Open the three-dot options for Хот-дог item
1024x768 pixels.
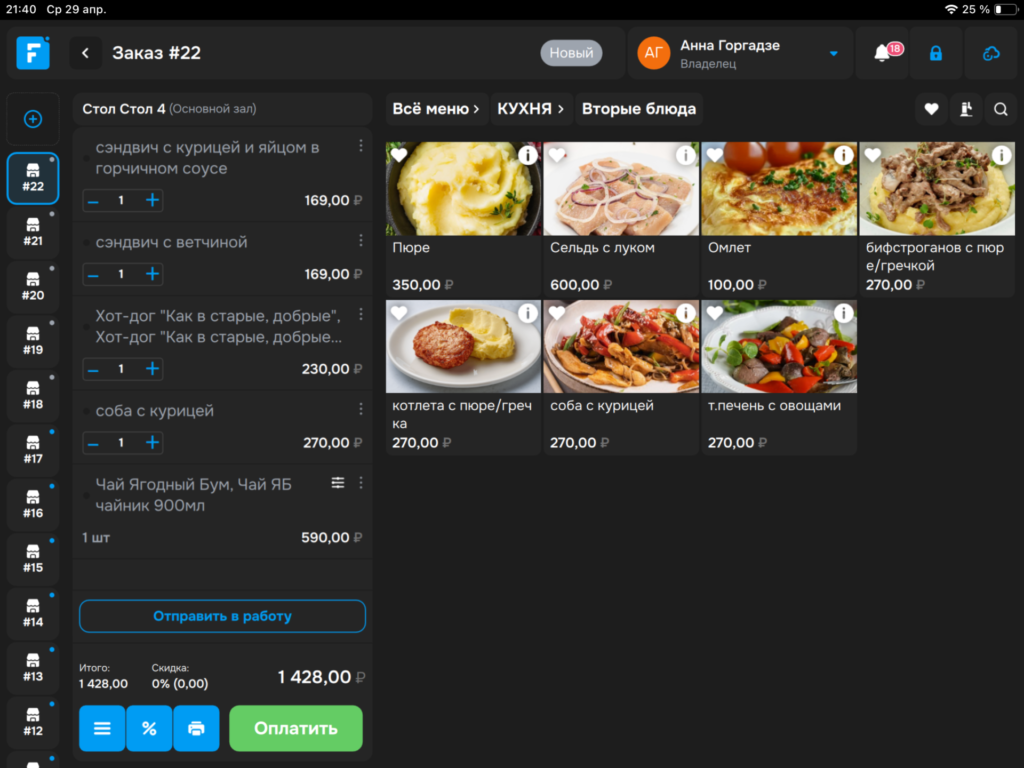tap(360, 315)
